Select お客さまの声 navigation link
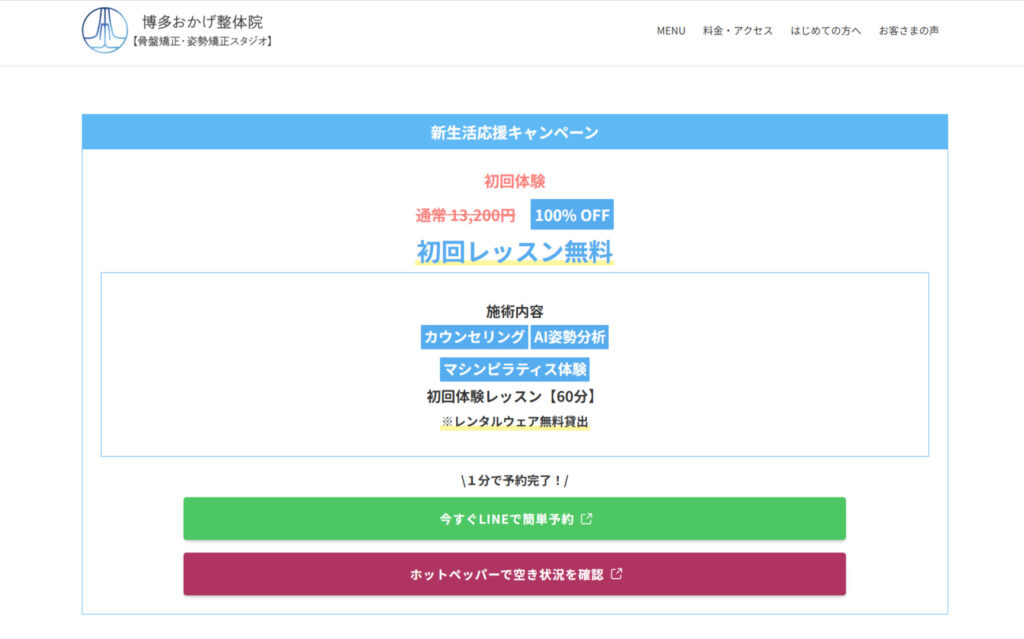Screen dimensions: 1024x639 pos(908,31)
